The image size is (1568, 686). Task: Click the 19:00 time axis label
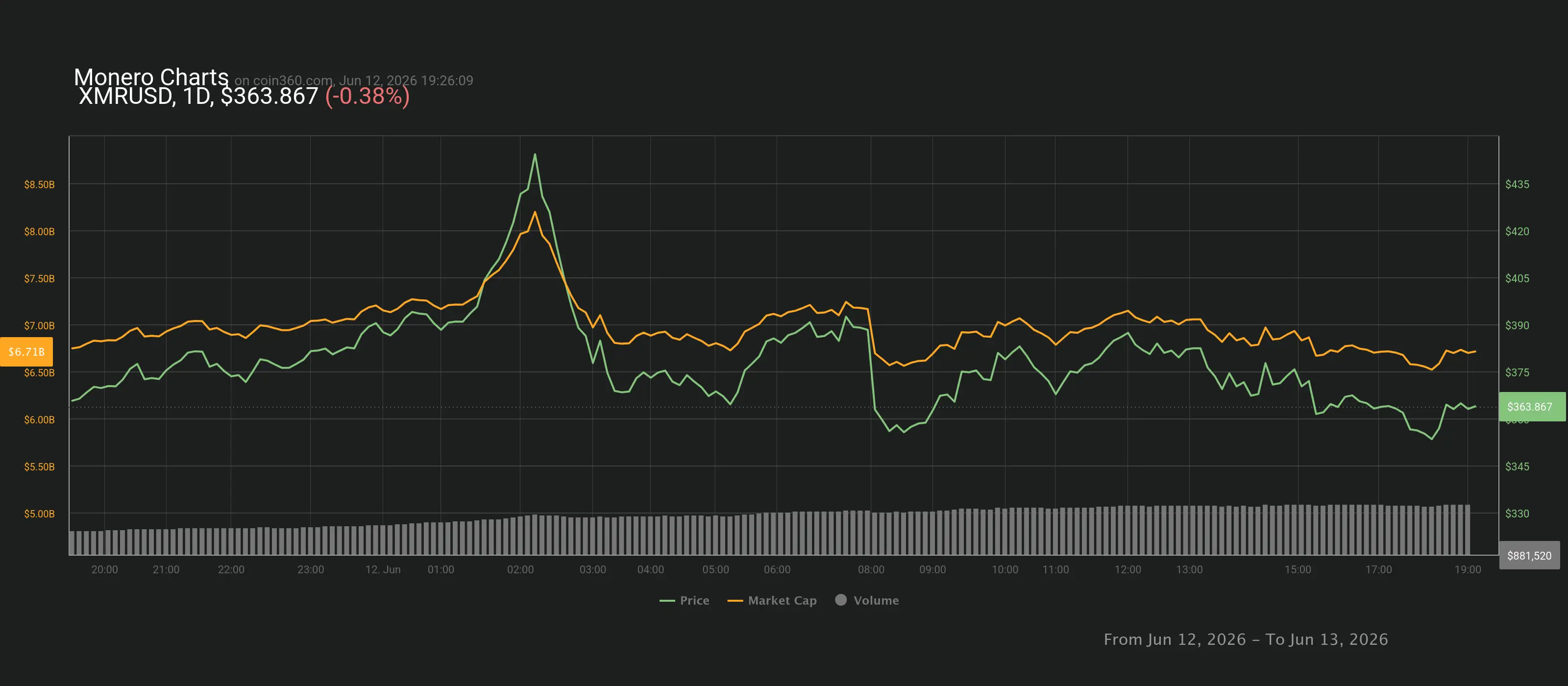coord(1468,569)
